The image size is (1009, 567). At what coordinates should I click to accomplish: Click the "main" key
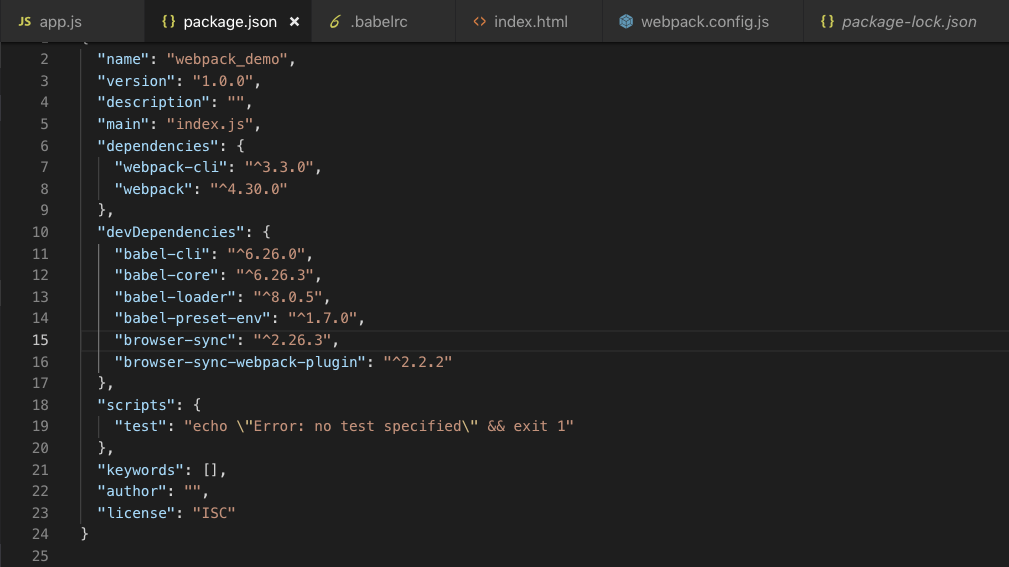(x=124, y=124)
